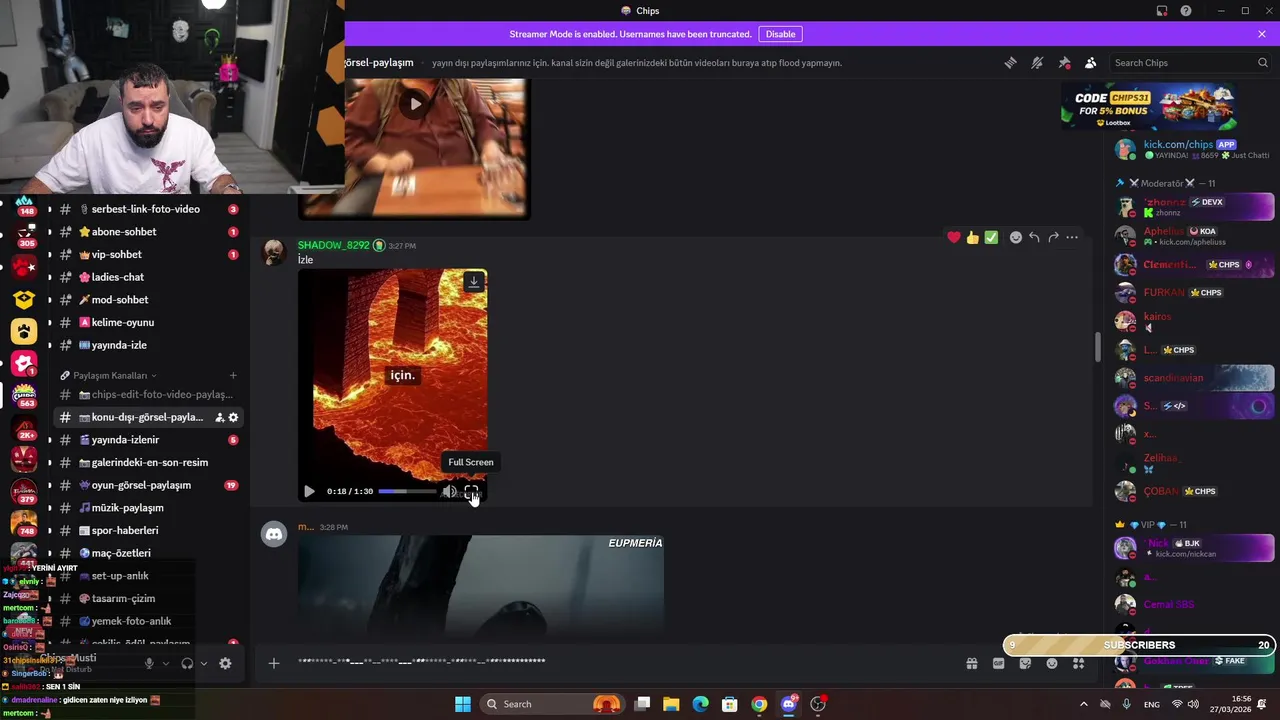Viewport: 1280px width, 720px height.
Task: Open pinned messages icon
Action: pos(1064,63)
